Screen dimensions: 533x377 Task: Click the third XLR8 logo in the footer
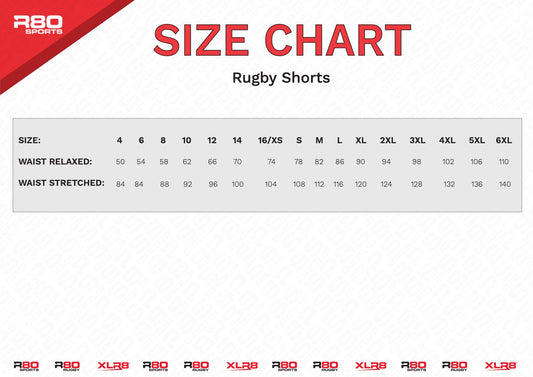[371, 366]
